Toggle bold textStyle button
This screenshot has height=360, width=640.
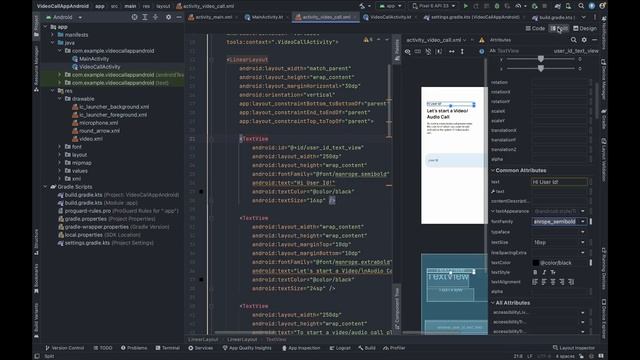tap(535, 272)
